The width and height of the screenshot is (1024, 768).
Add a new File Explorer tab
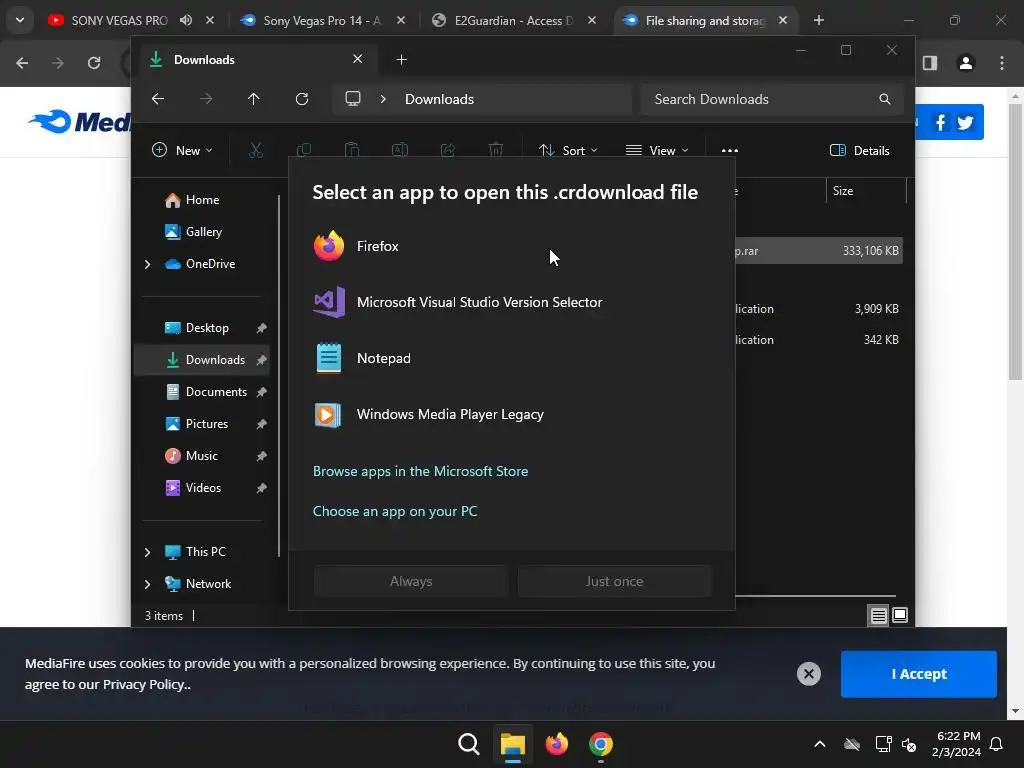(402, 60)
